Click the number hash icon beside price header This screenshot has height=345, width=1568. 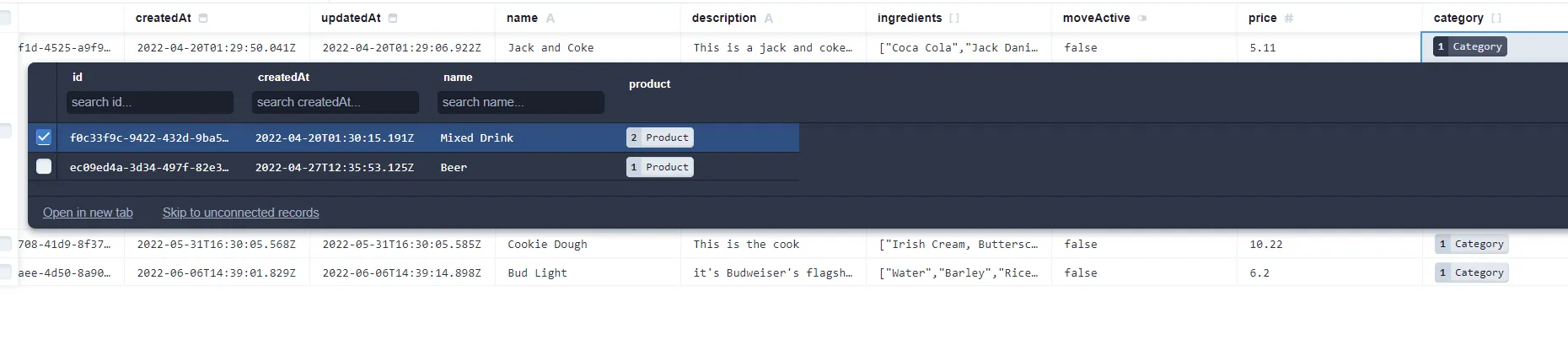(x=1289, y=18)
